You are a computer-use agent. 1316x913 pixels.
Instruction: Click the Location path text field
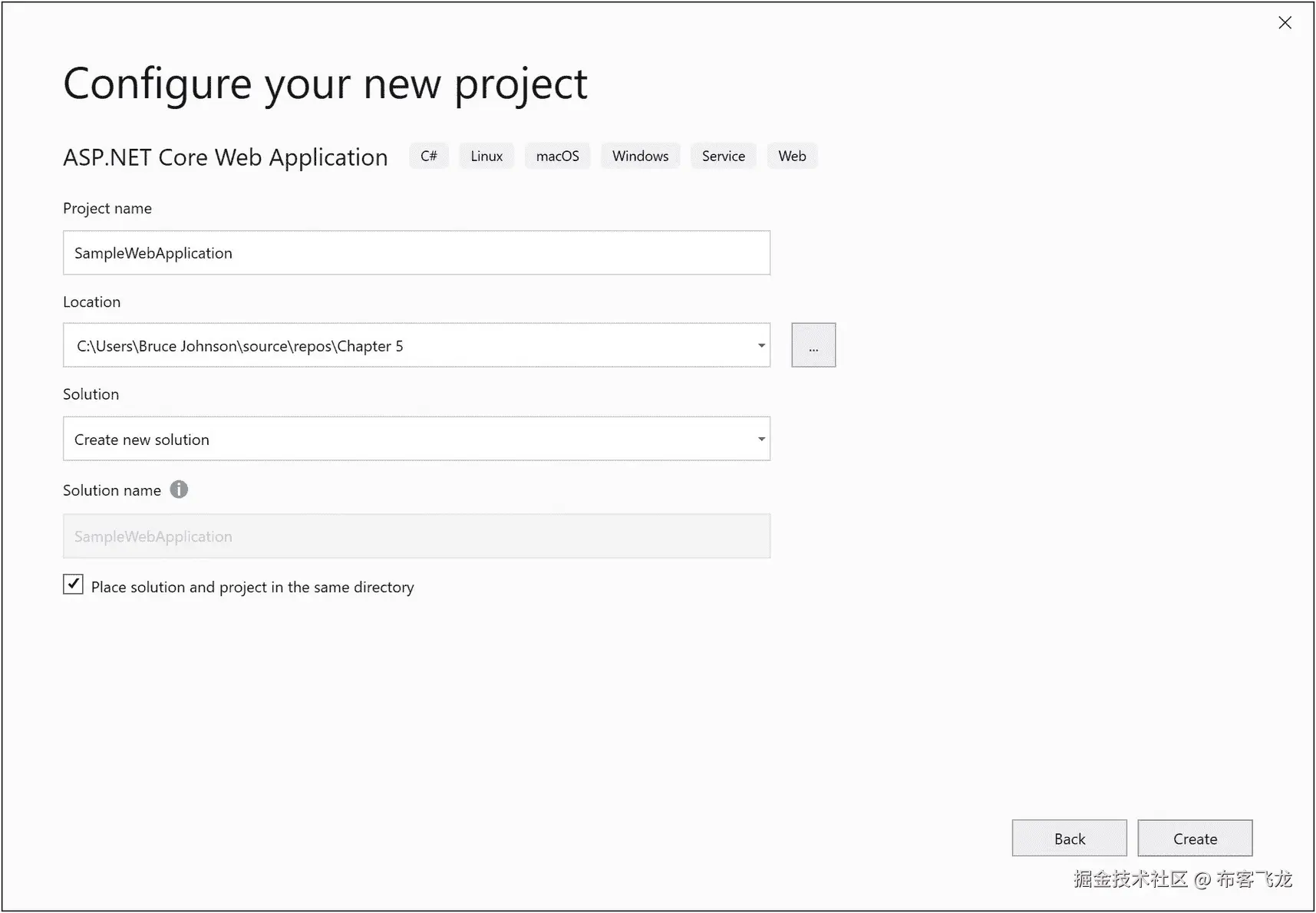(407, 345)
